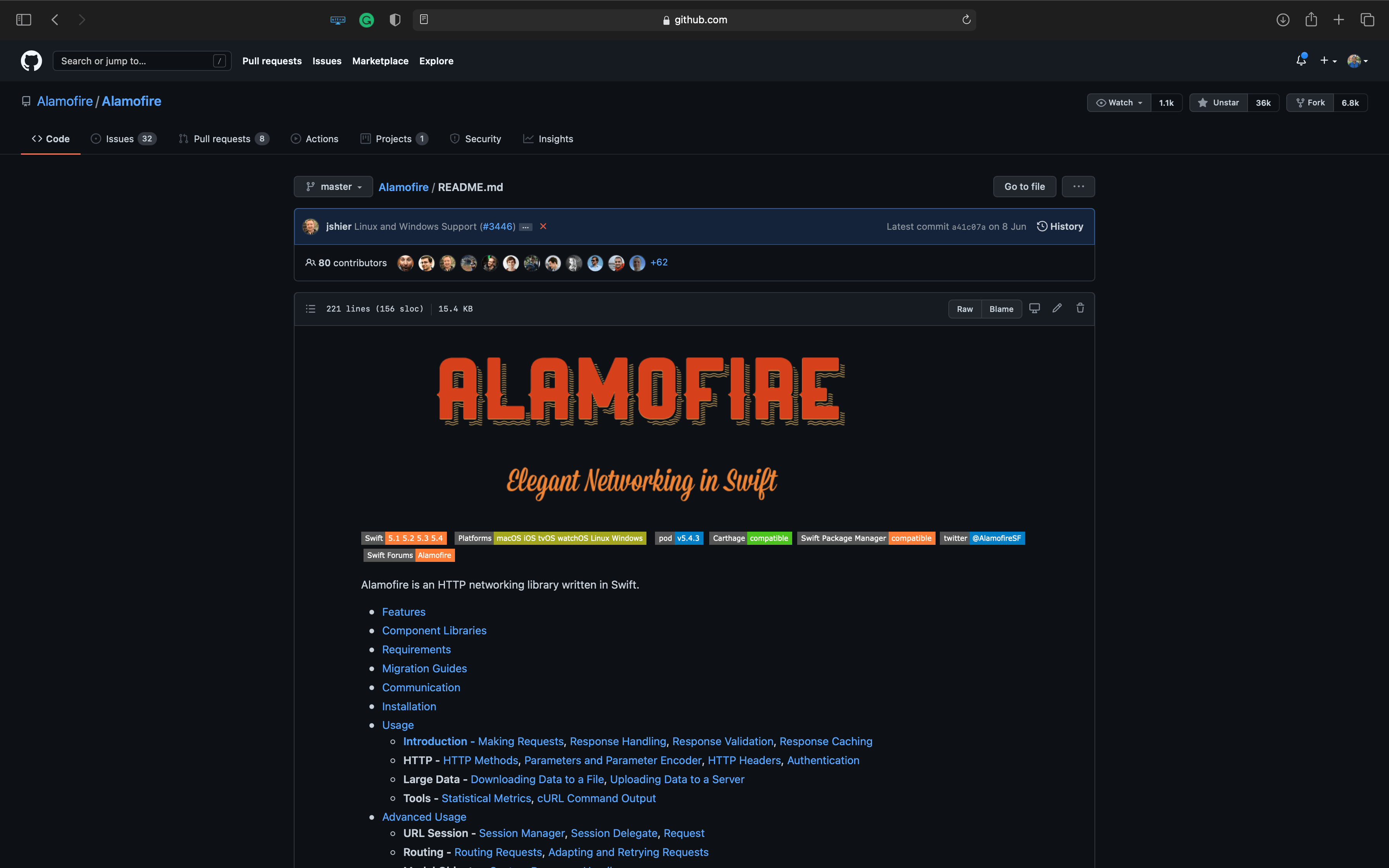Click the failed-check red X beside the commit
This screenshot has height=868, width=1389.
point(543,226)
